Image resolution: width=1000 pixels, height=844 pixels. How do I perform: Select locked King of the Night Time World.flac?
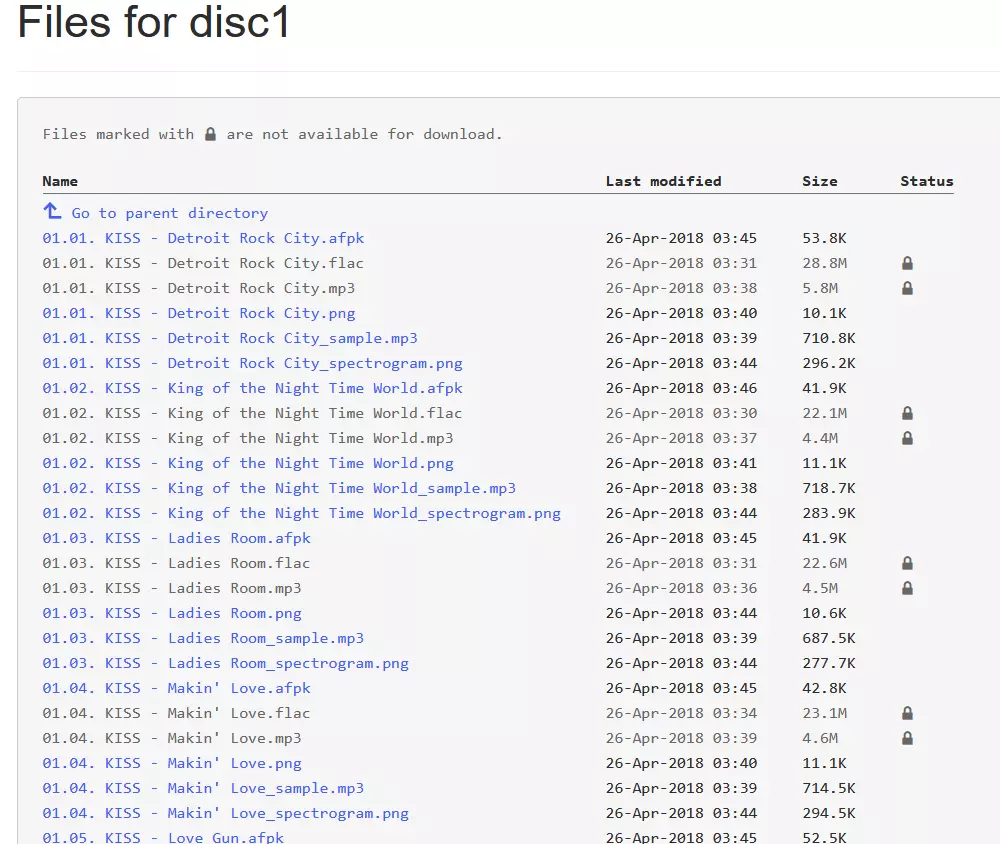(x=252, y=413)
